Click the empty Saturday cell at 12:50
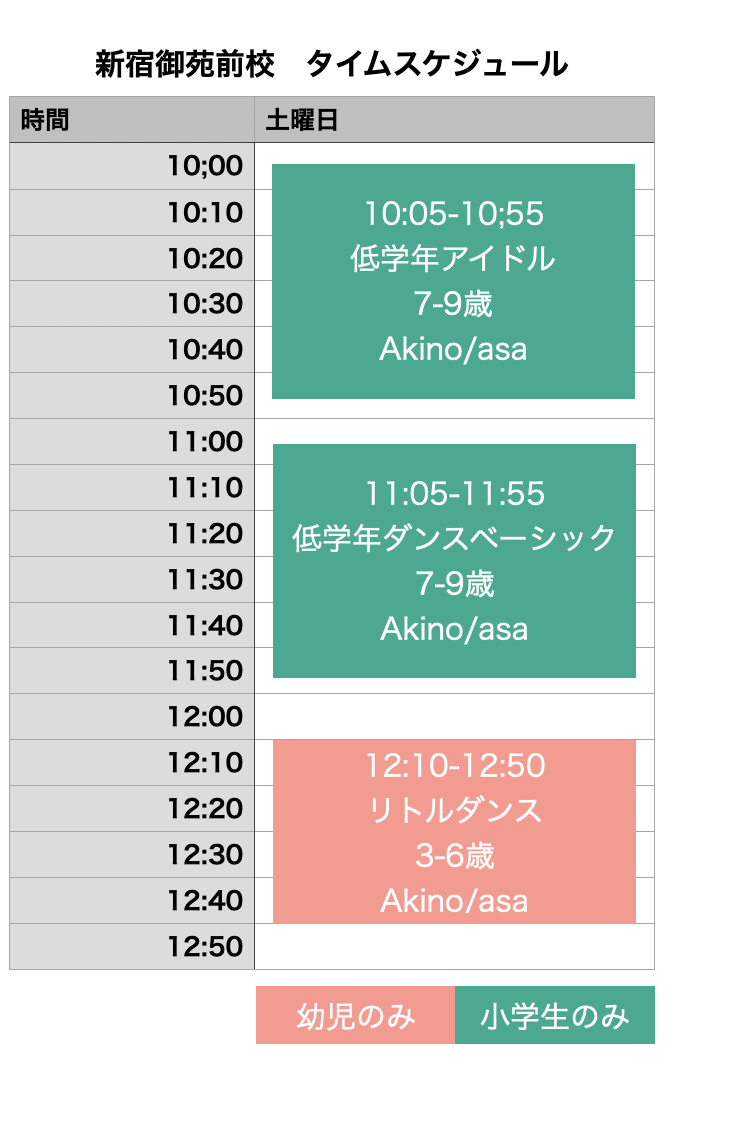Screen dimensions: 740x1121 pyautogui.click(x=454, y=947)
